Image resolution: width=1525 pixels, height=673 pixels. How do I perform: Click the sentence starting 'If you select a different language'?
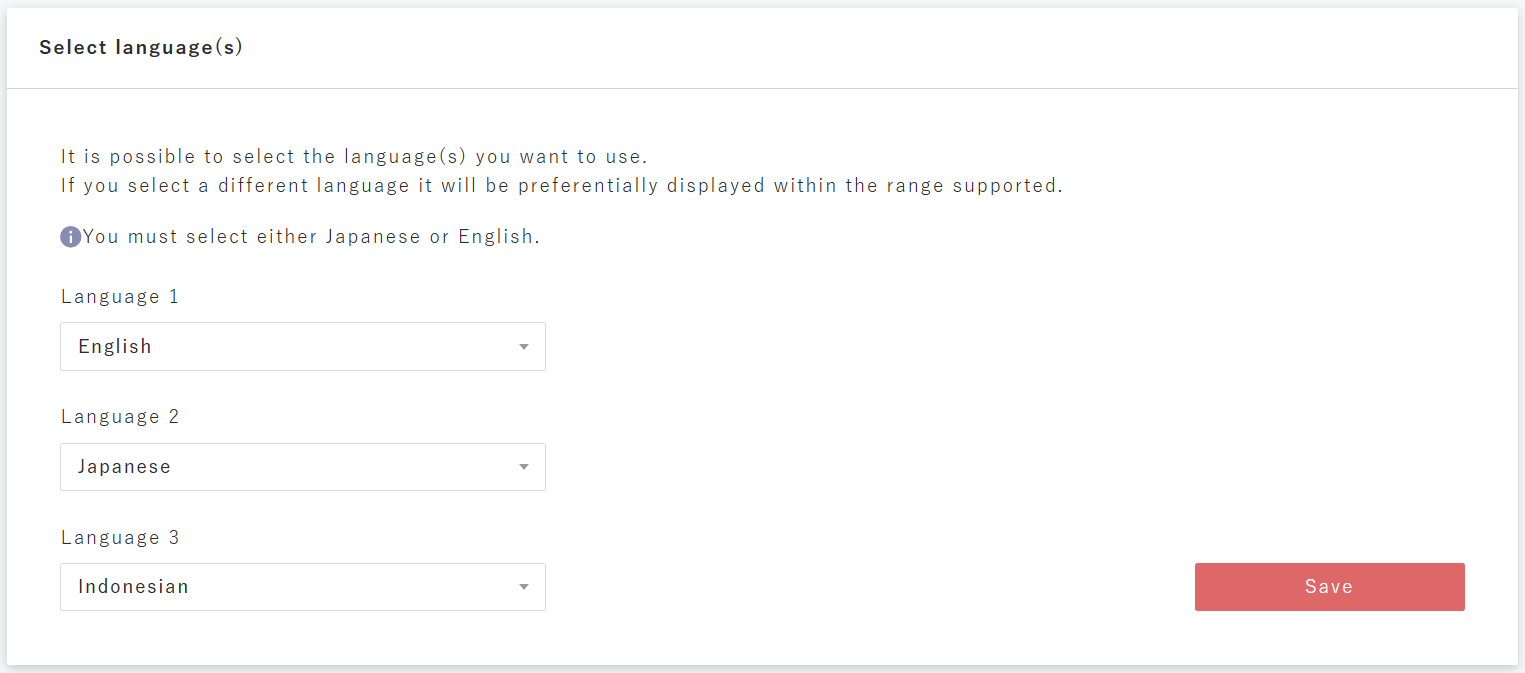pyautogui.click(x=561, y=186)
